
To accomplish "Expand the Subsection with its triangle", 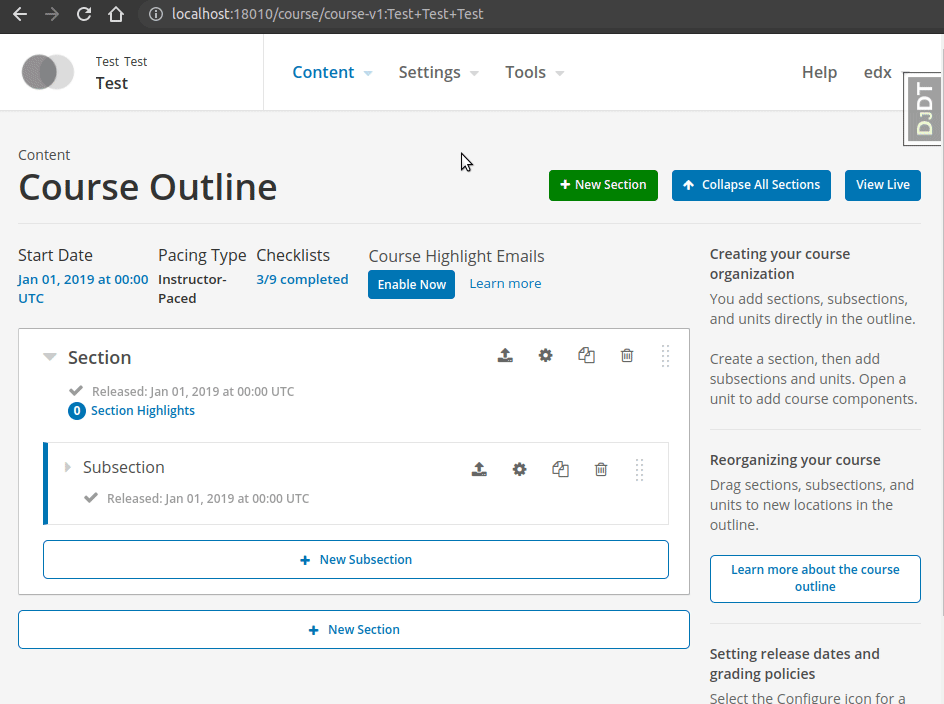I will click(67, 467).
